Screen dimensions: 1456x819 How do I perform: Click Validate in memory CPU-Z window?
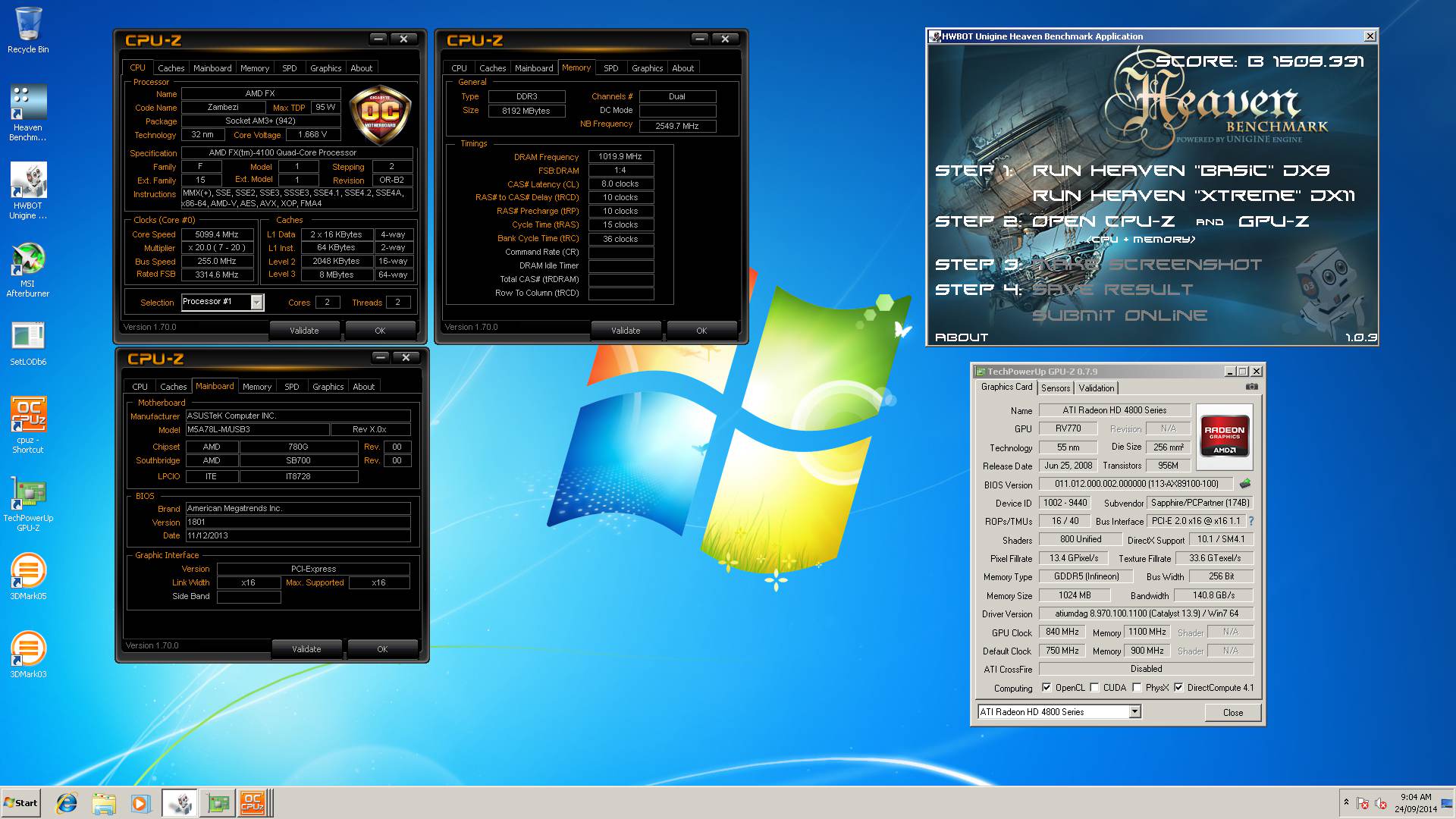pos(626,331)
